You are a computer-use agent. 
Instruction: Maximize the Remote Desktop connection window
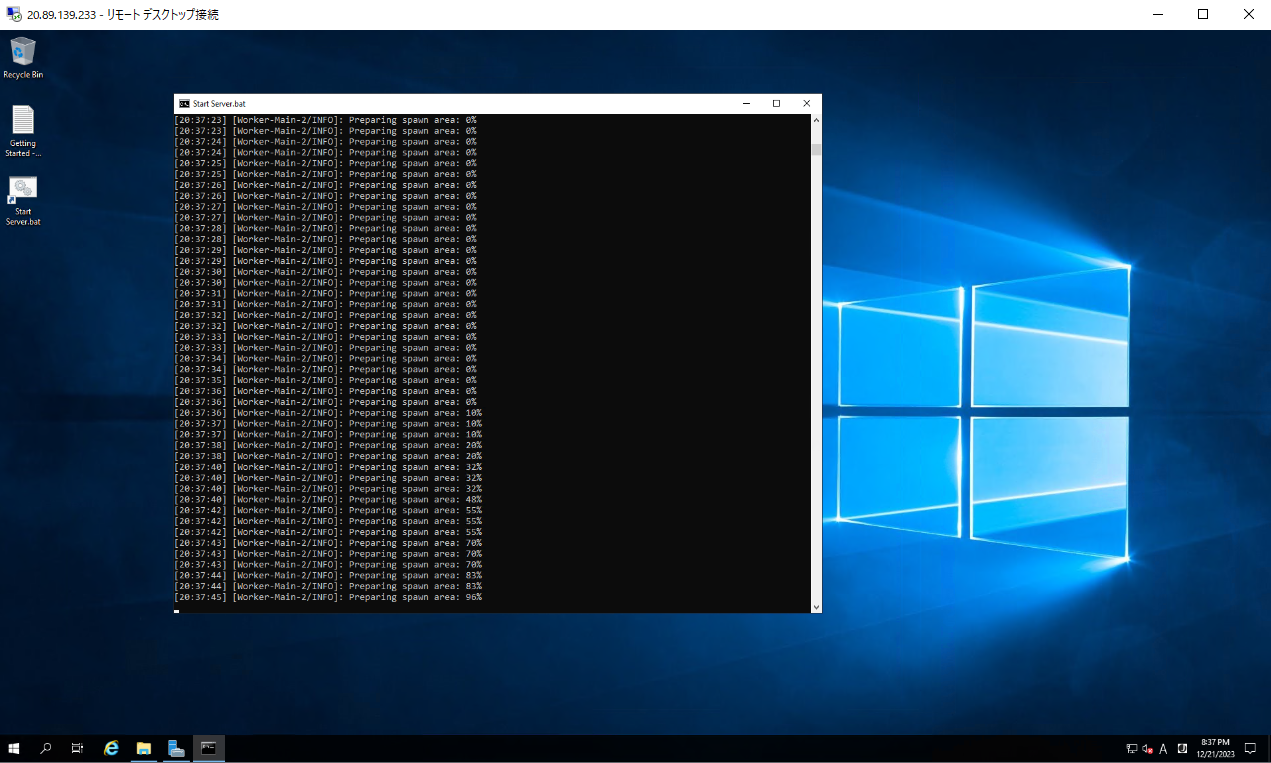click(x=1203, y=14)
